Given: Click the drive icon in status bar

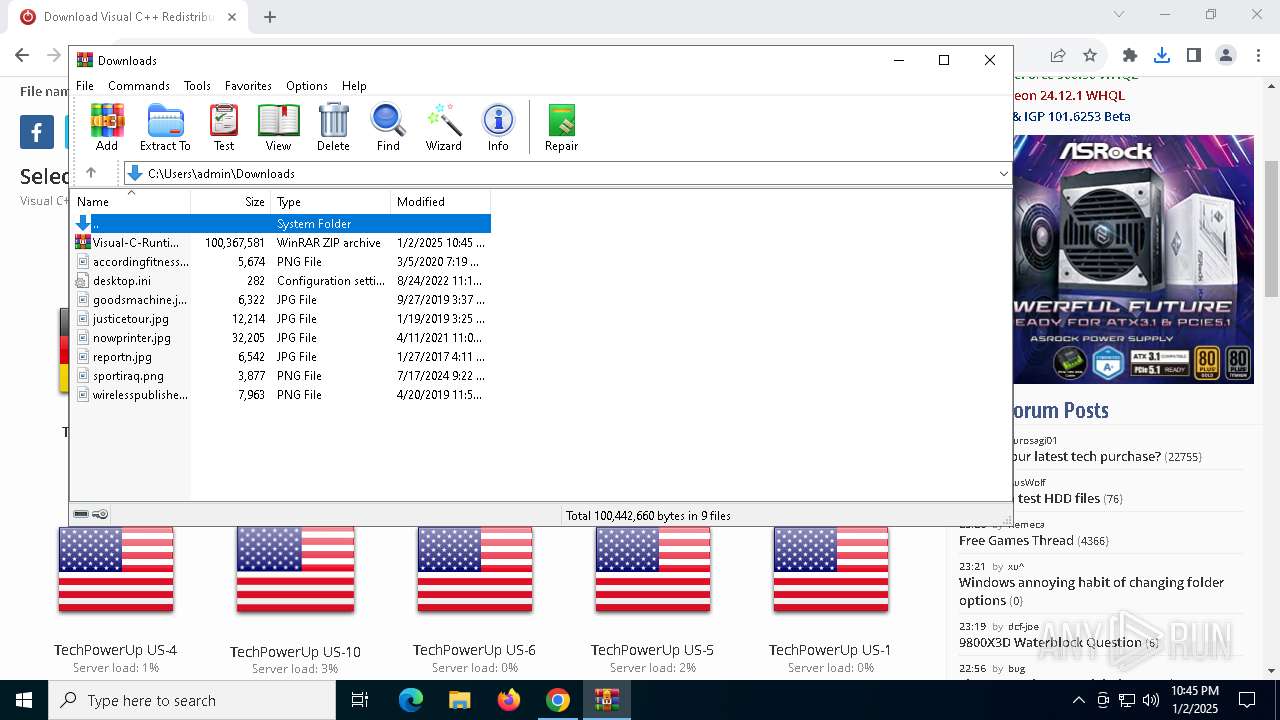Looking at the screenshot, I should point(81,514).
